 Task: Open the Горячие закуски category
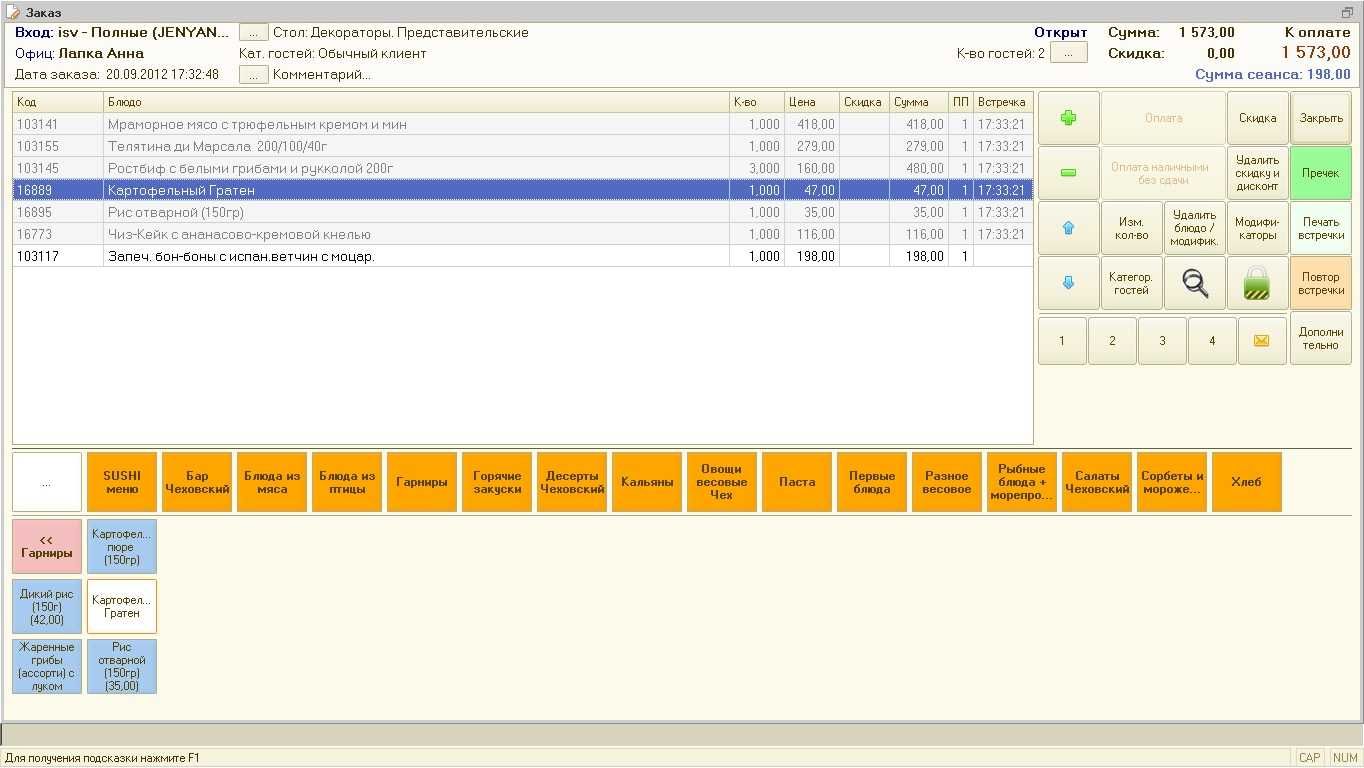497,482
